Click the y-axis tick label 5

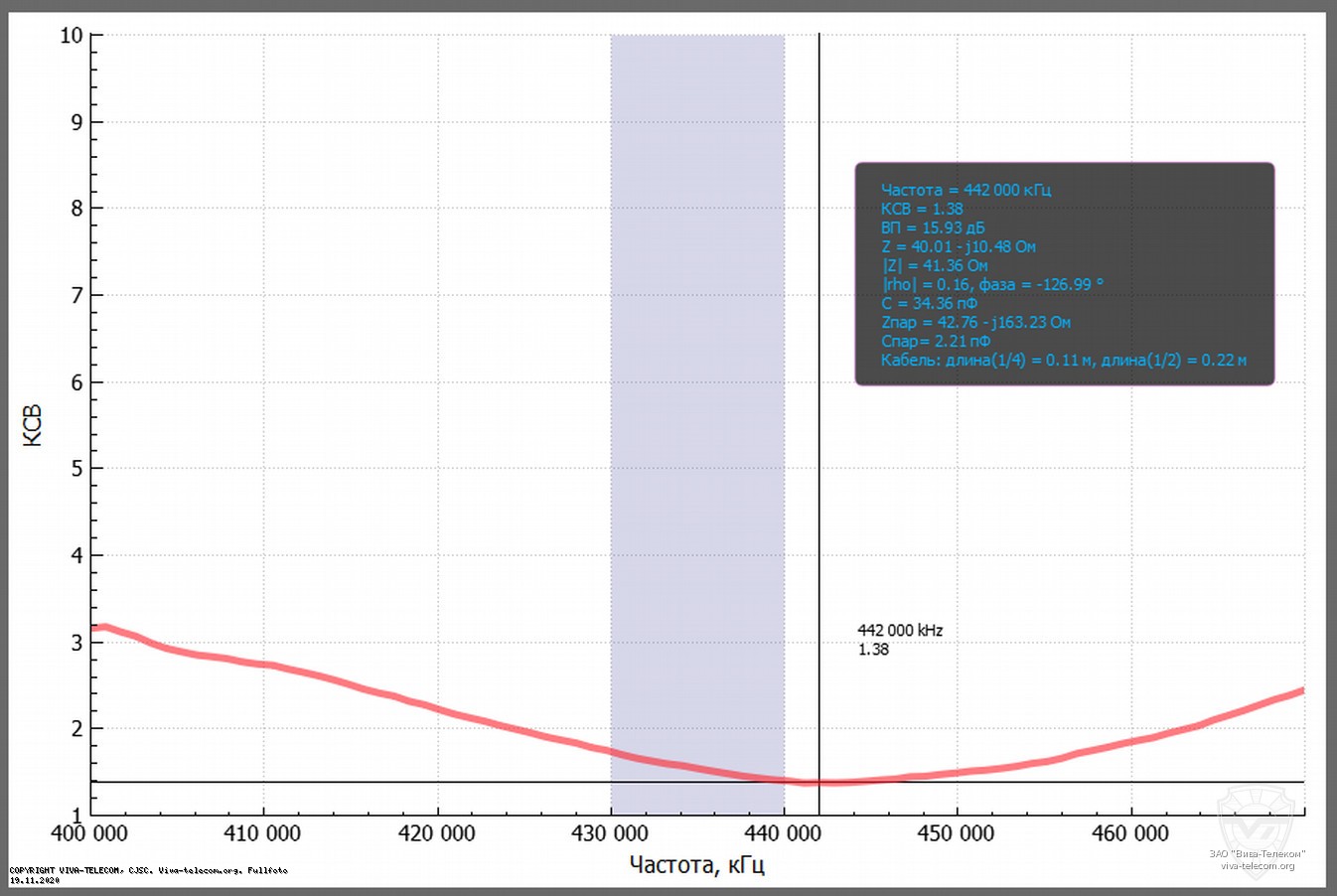pos(76,469)
